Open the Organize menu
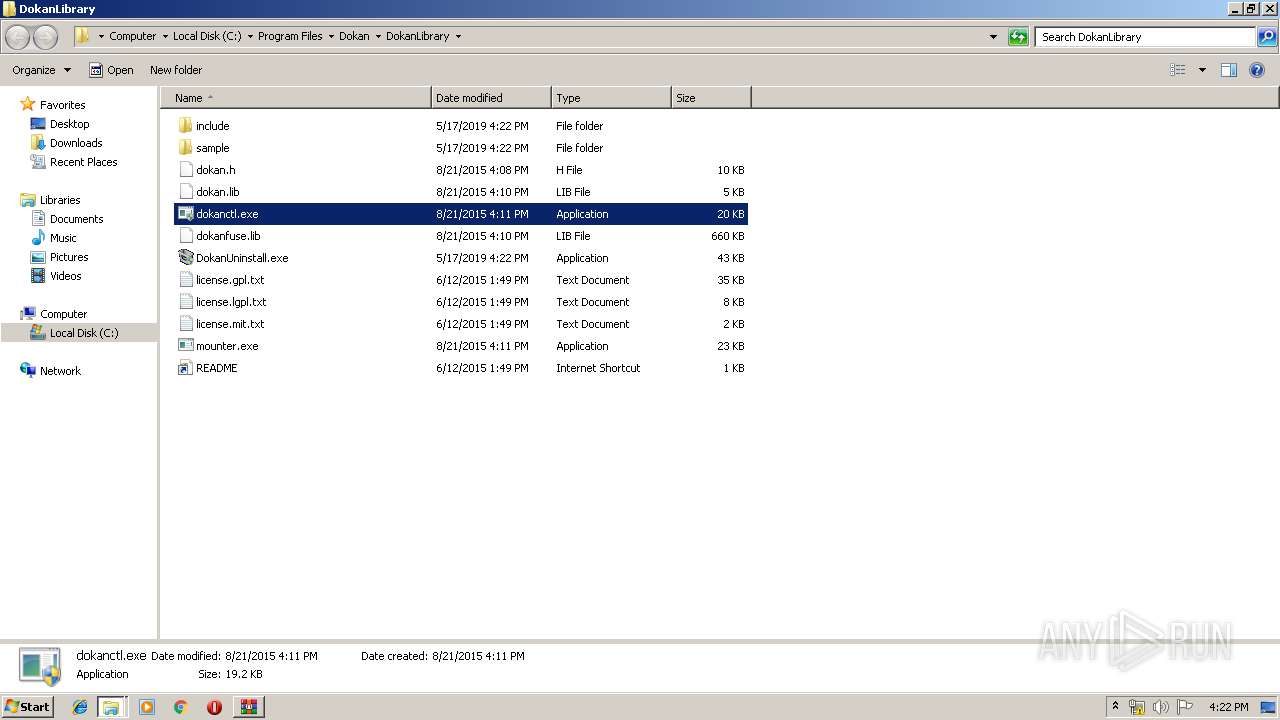Image resolution: width=1280 pixels, height=720 pixels. pos(41,70)
